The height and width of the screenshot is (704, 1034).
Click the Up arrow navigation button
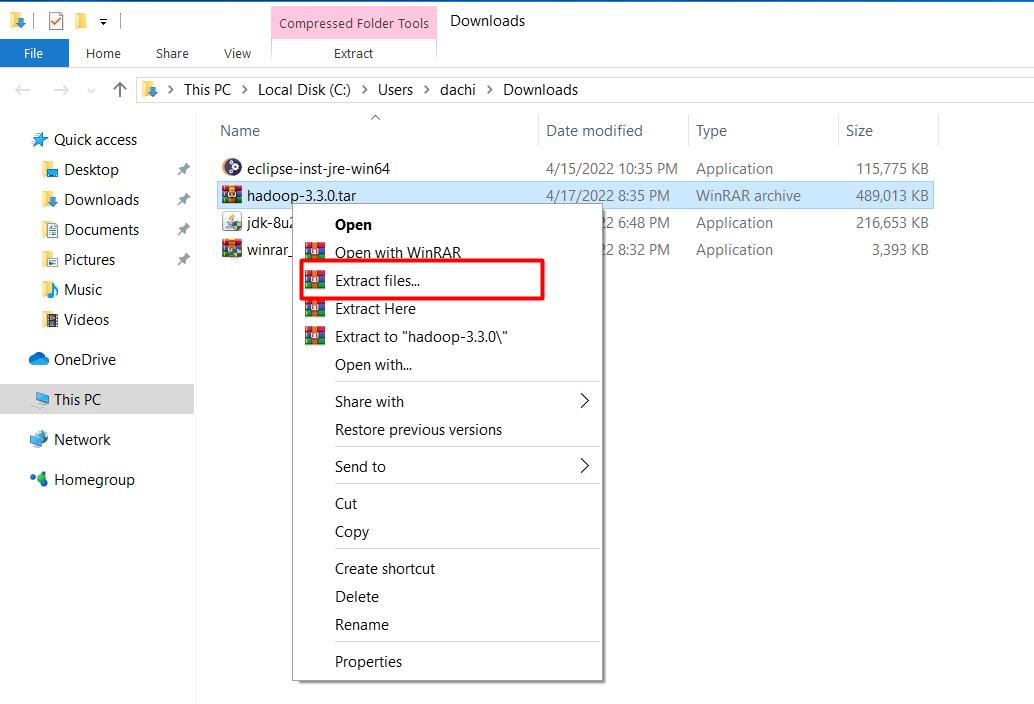[x=120, y=90]
